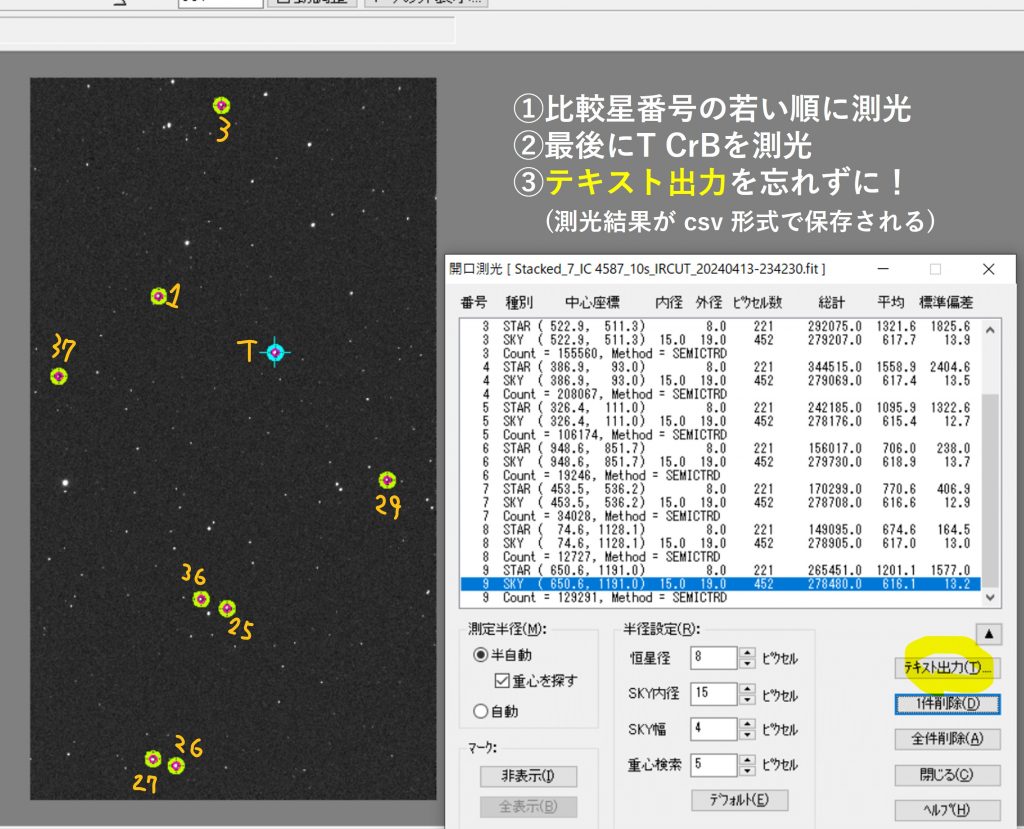Image resolution: width=1024 pixels, height=829 pixels.
Task: Click star marker labeled 3 in image
Action: pos(221,105)
